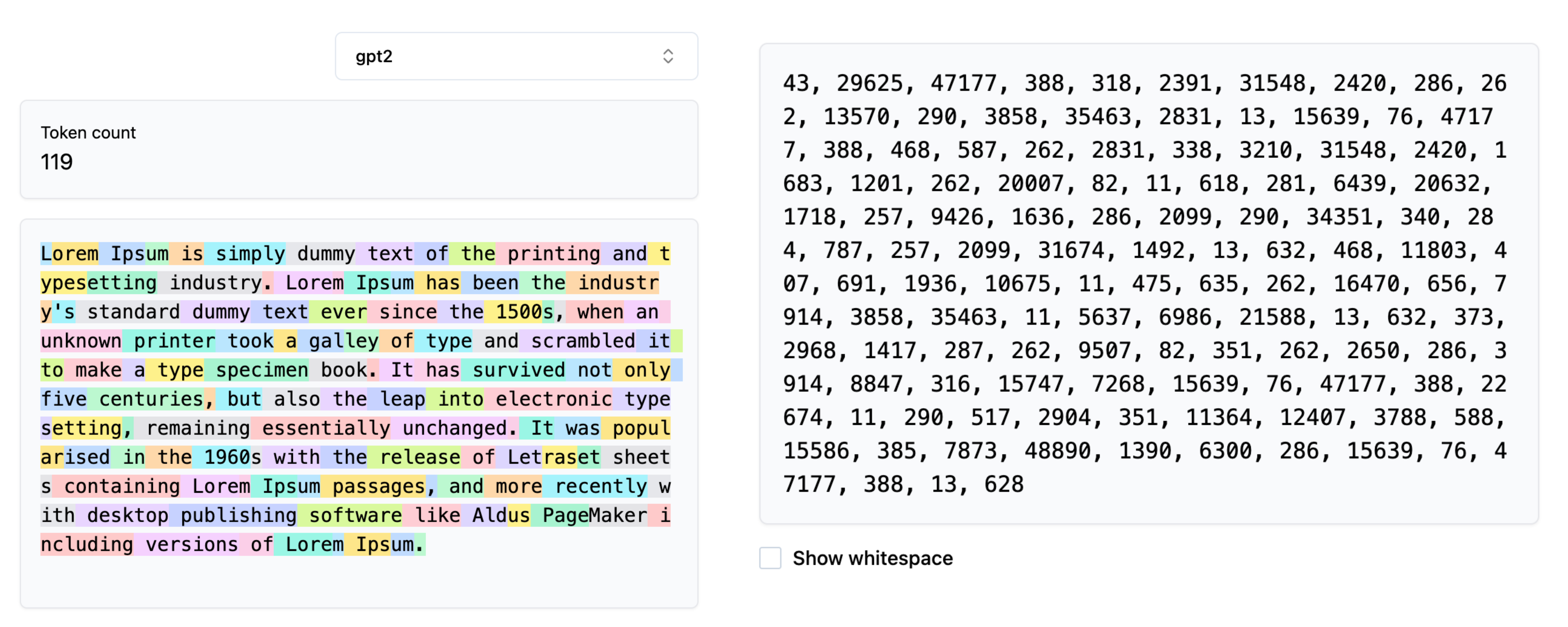Viewport: 1568px width, 627px height.
Task: Click the Token count value 119
Action: click(x=57, y=162)
